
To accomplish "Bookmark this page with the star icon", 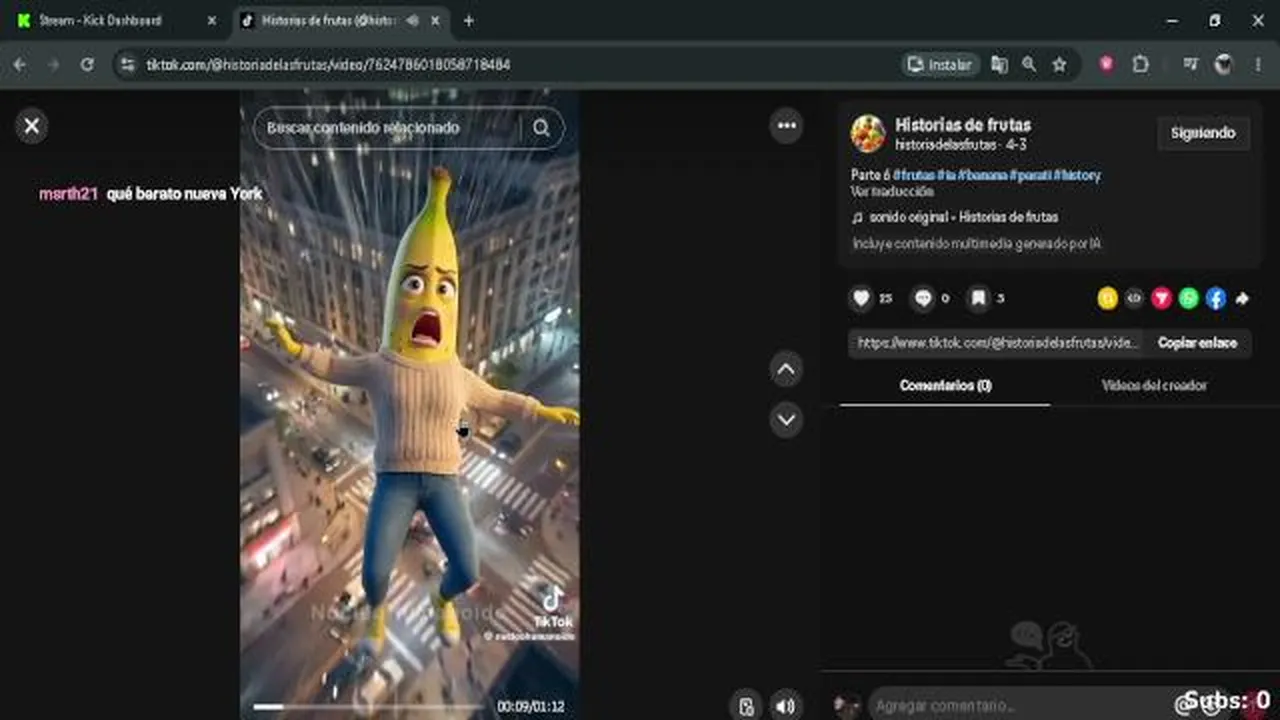I will click(1059, 64).
